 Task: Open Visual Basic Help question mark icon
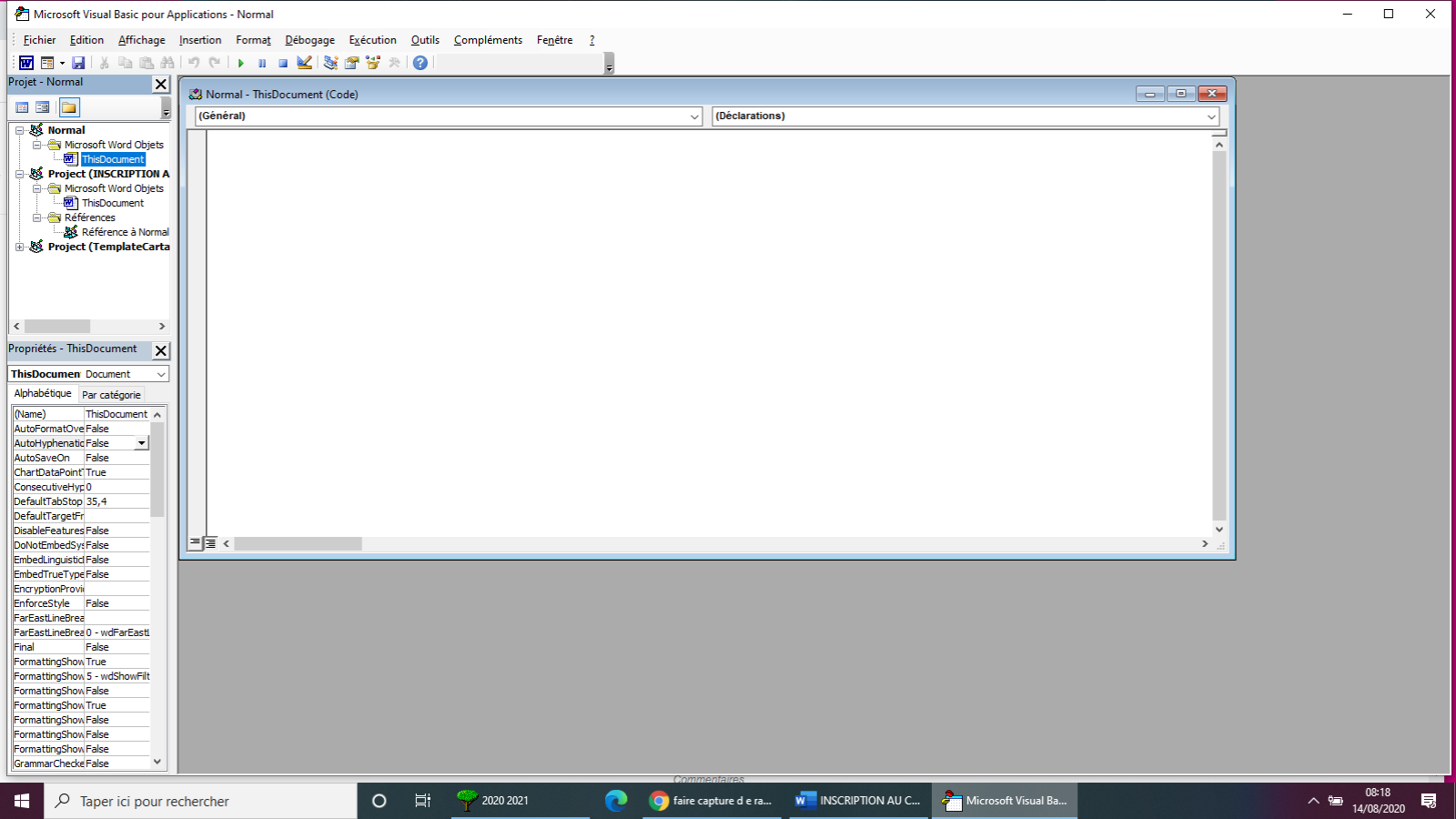click(420, 63)
